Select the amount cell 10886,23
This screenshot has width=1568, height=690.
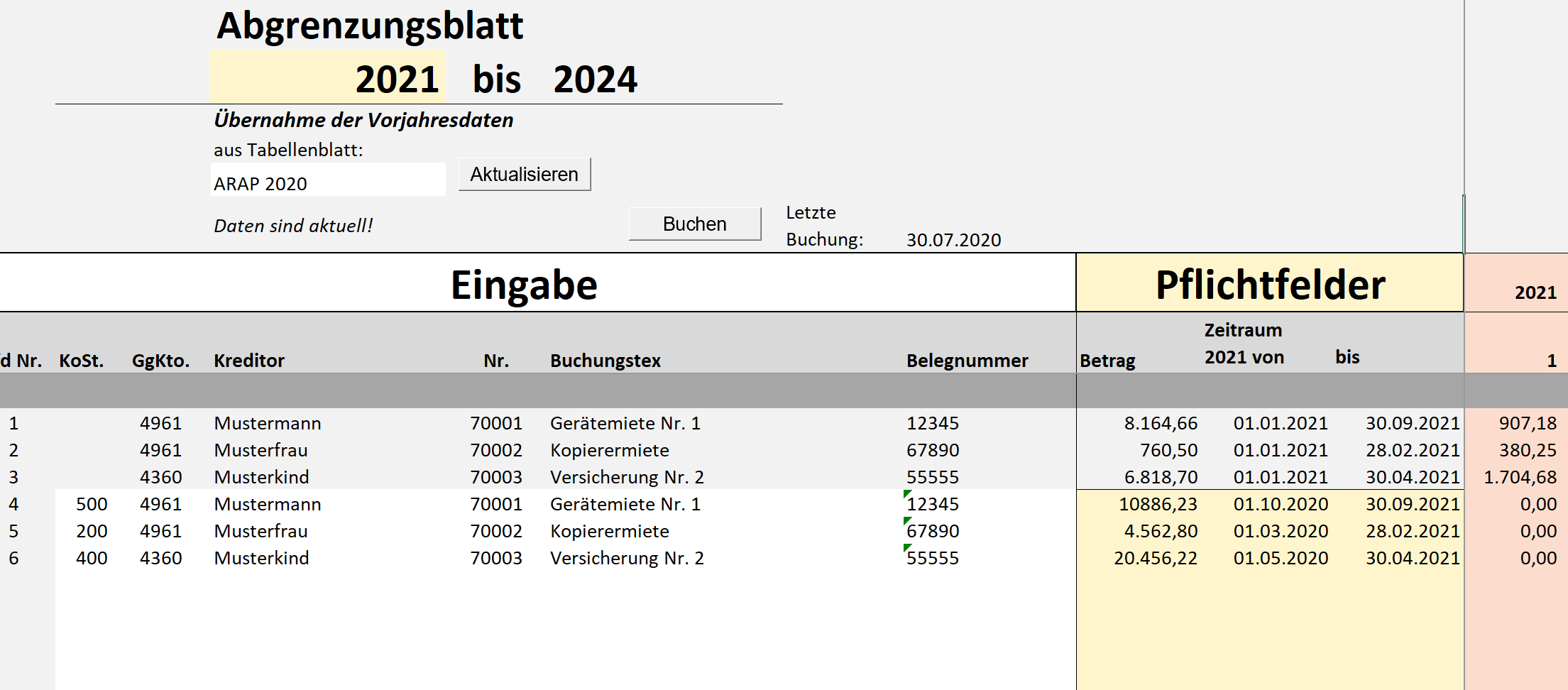click(x=1157, y=504)
